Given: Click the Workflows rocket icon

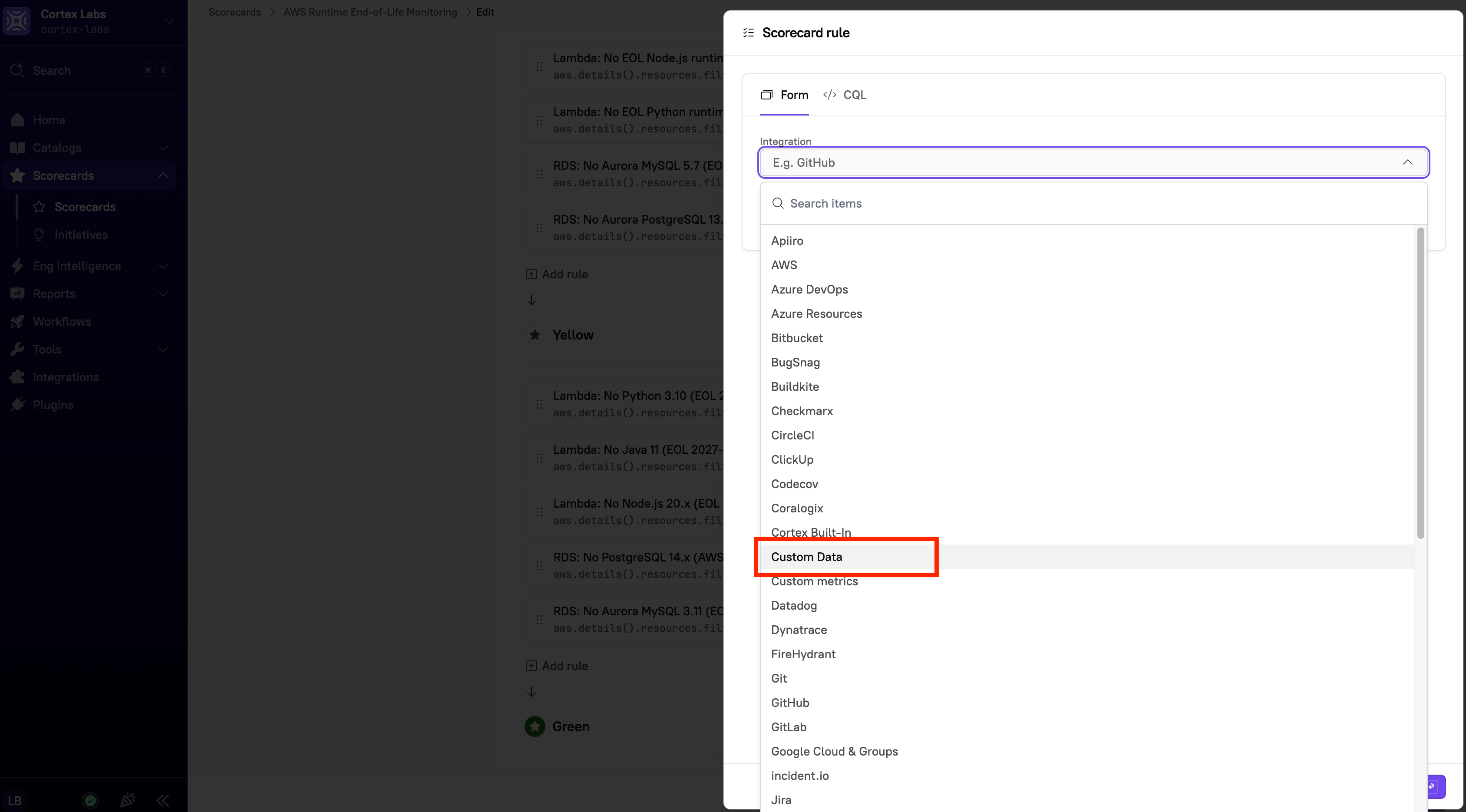Looking at the screenshot, I should click(18, 321).
